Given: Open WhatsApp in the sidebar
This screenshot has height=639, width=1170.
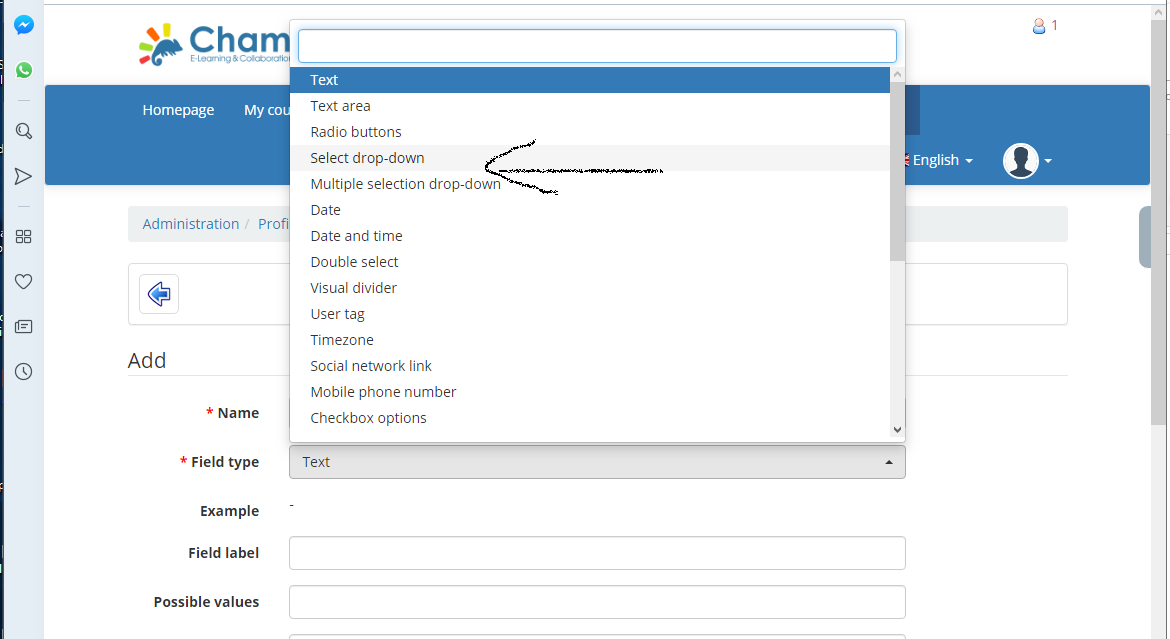Looking at the screenshot, I should (23, 70).
